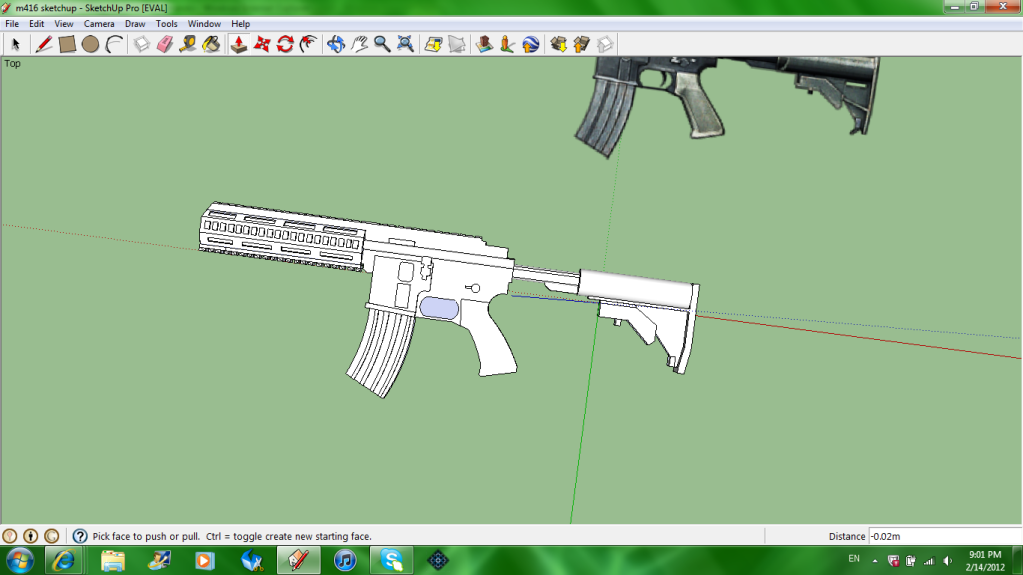Image resolution: width=1023 pixels, height=575 pixels.
Task: Click the geo-location status icon
Action: coord(10,536)
